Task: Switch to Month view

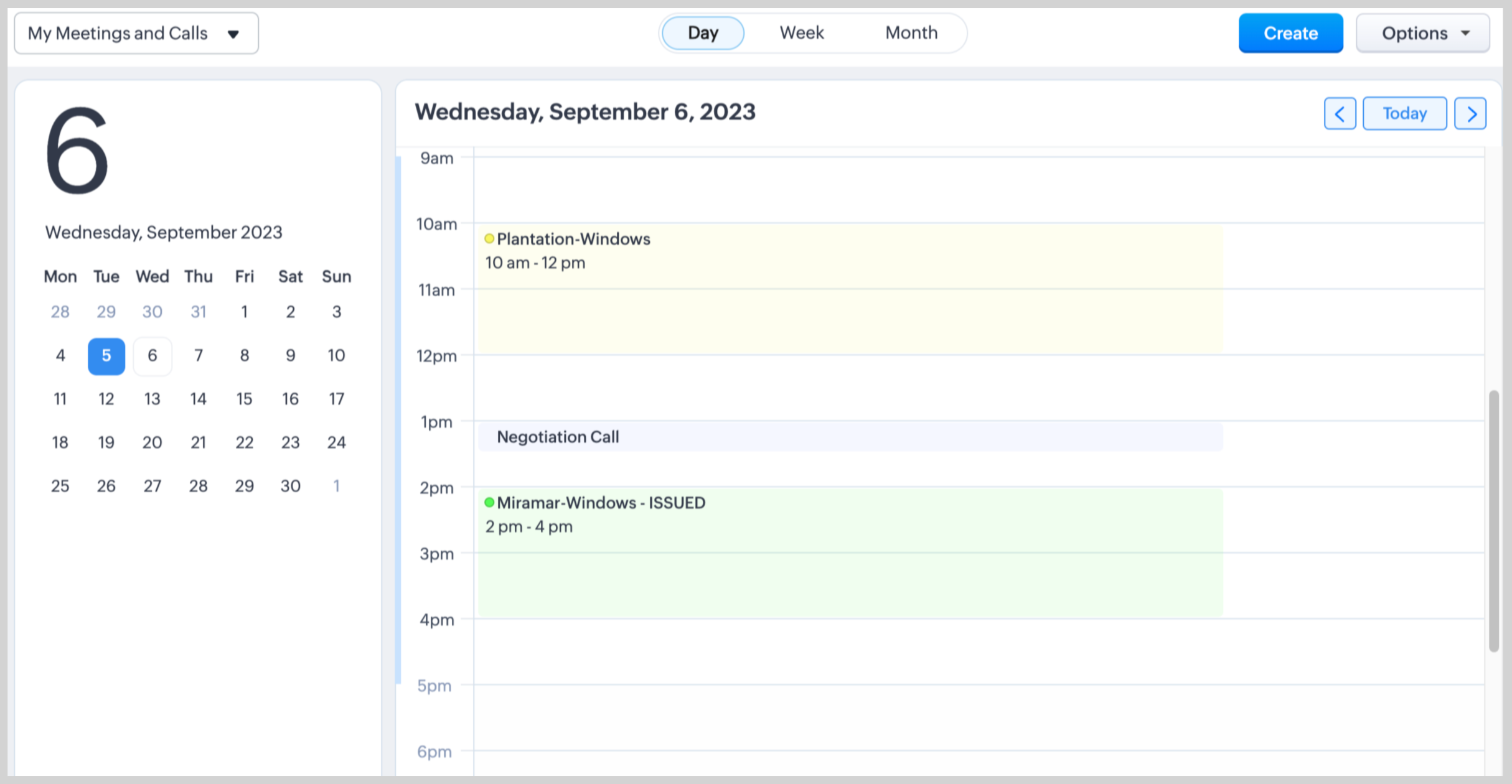Action: 911,33
